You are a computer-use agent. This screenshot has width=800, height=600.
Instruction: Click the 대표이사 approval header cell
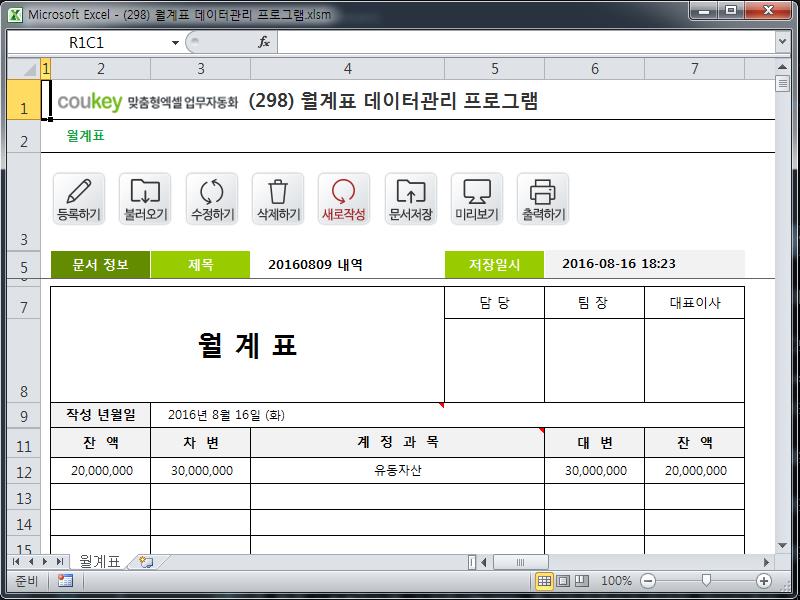(x=694, y=303)
